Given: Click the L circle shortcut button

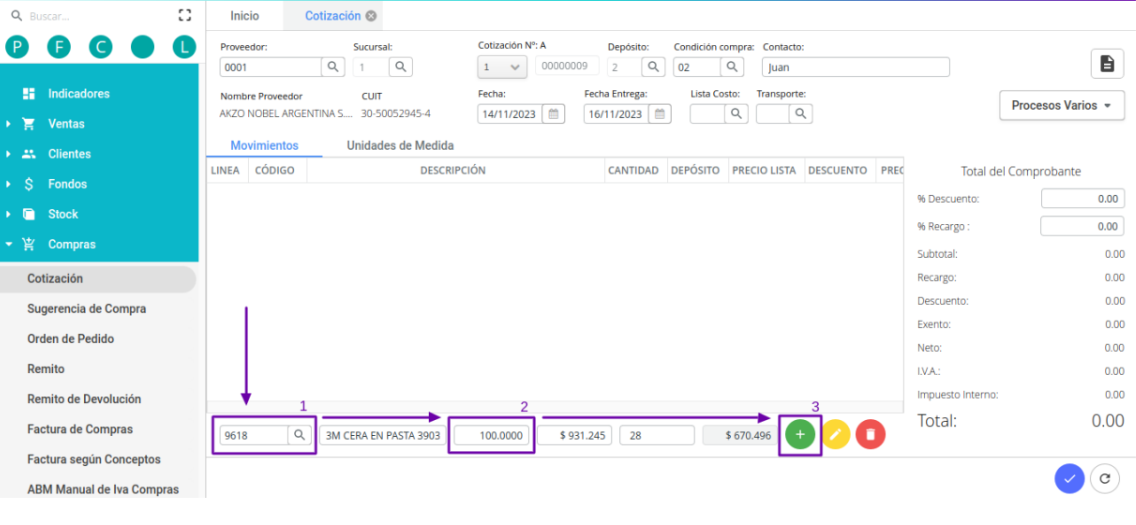Looking at the screenshot, I should coord(185,47).
